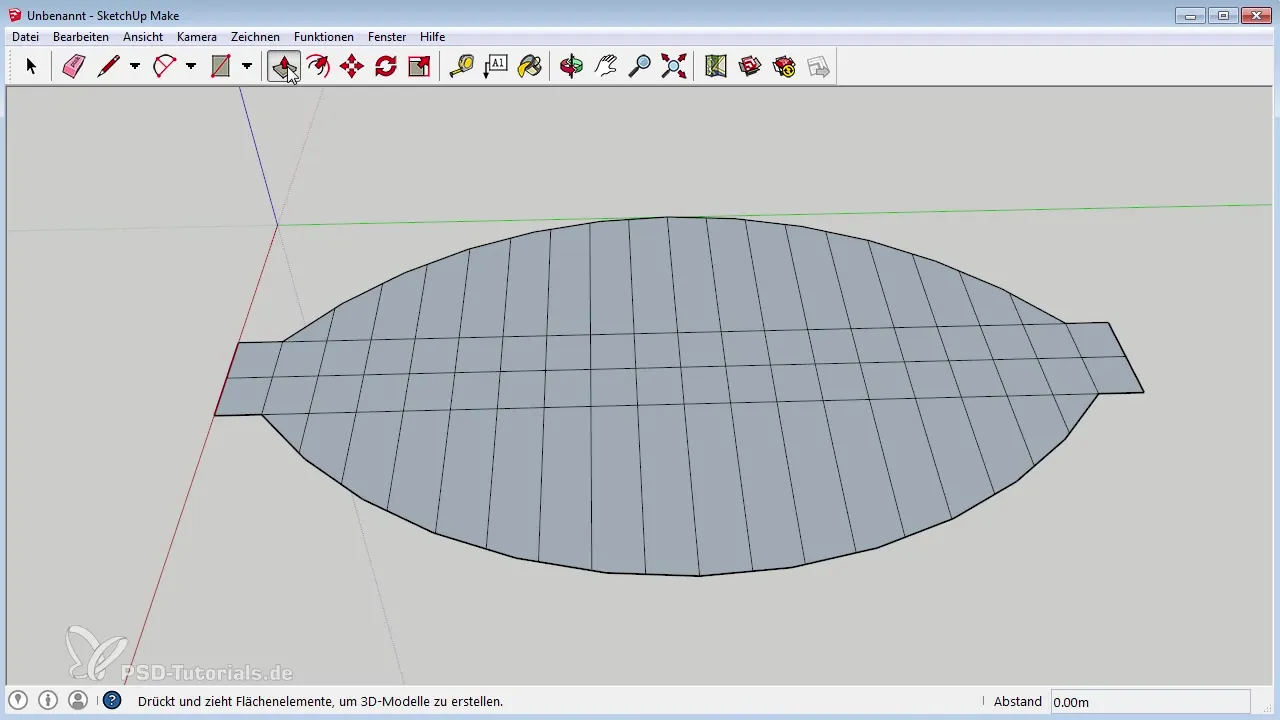Click the Zoom Extents tool
Image resolution: width=1280 pixels, height=720 pixels.
click(674, 66)
